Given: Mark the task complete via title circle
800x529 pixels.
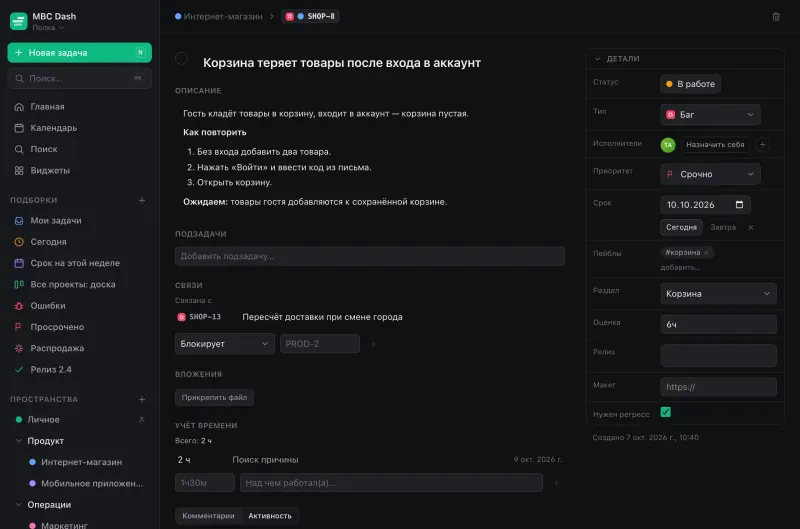Looking at the screenshot, I should point(181,59).
